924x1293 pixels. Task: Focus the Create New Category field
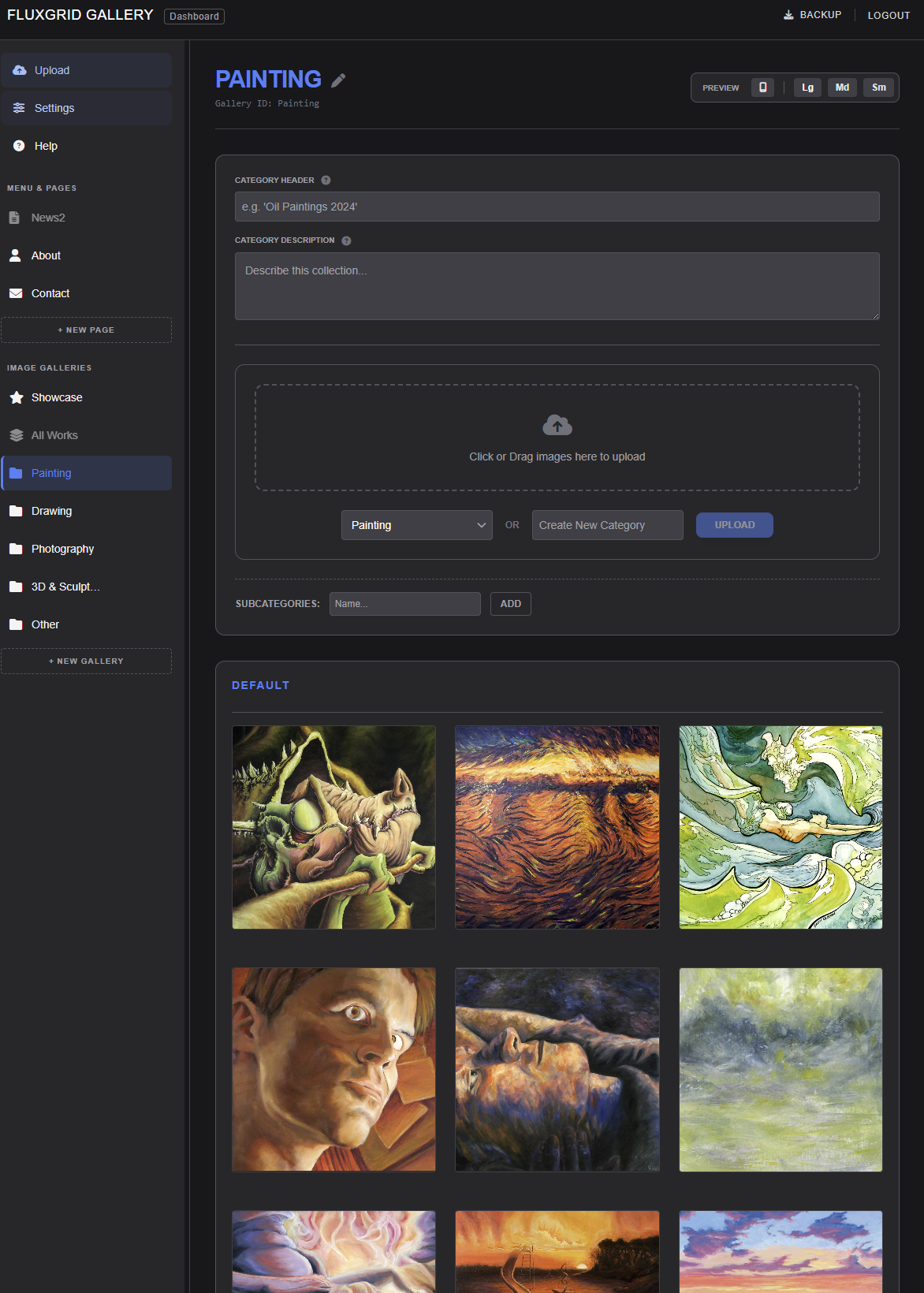point(608,525)
